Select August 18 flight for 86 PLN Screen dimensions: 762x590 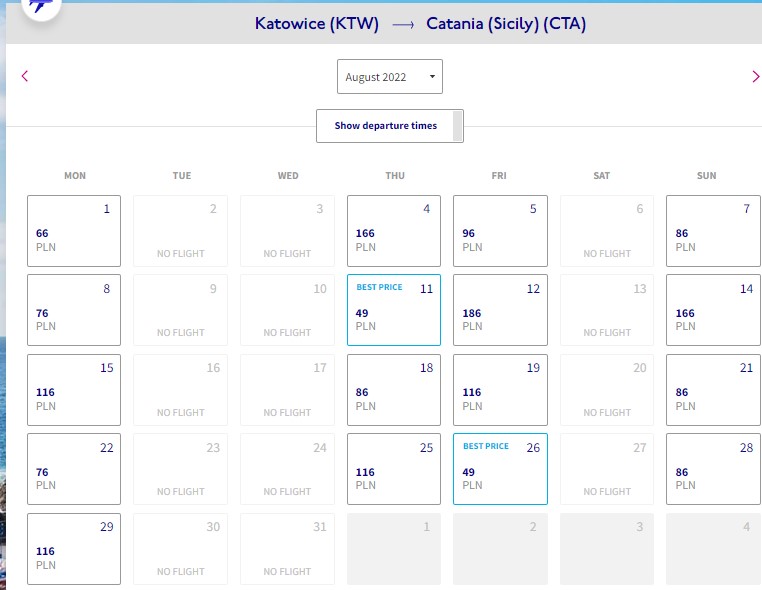pyautogui.click(x=394, y=390)
